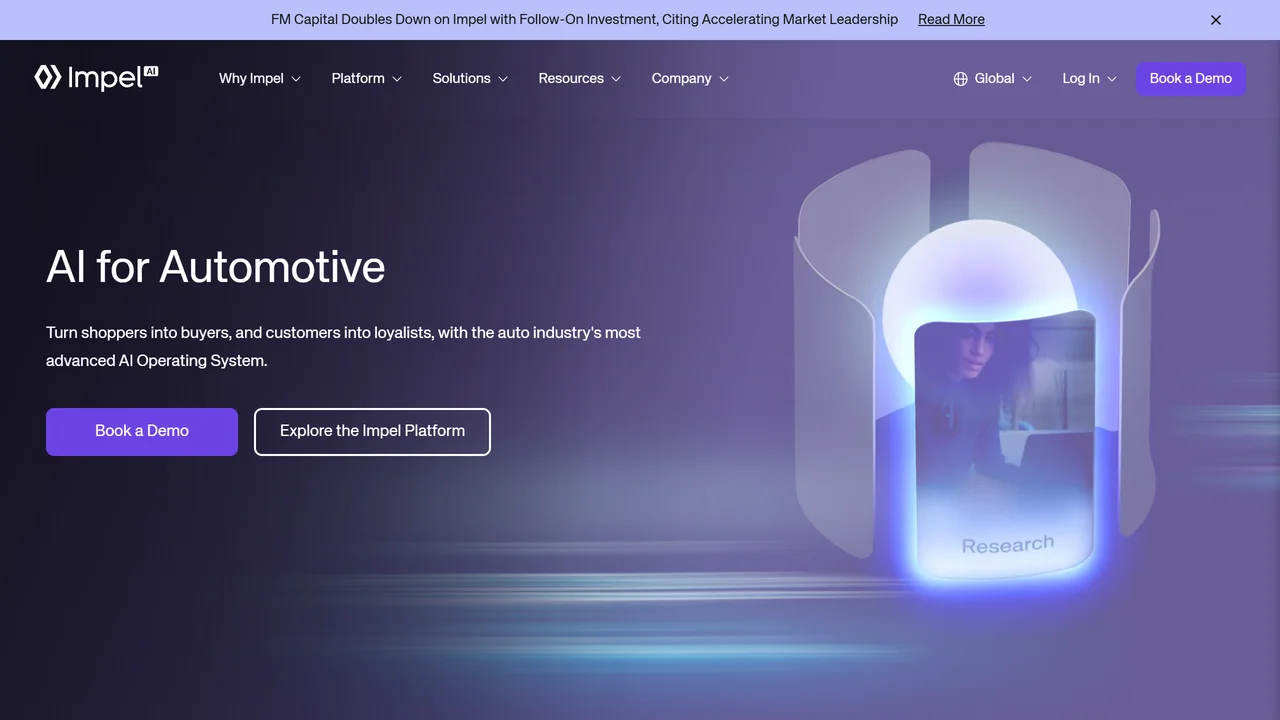Image resolution: width=1280 pixels, height=720 pixels.
Task: Click the "Turn shoppers into buyers" paragraph
Action: 343,346
